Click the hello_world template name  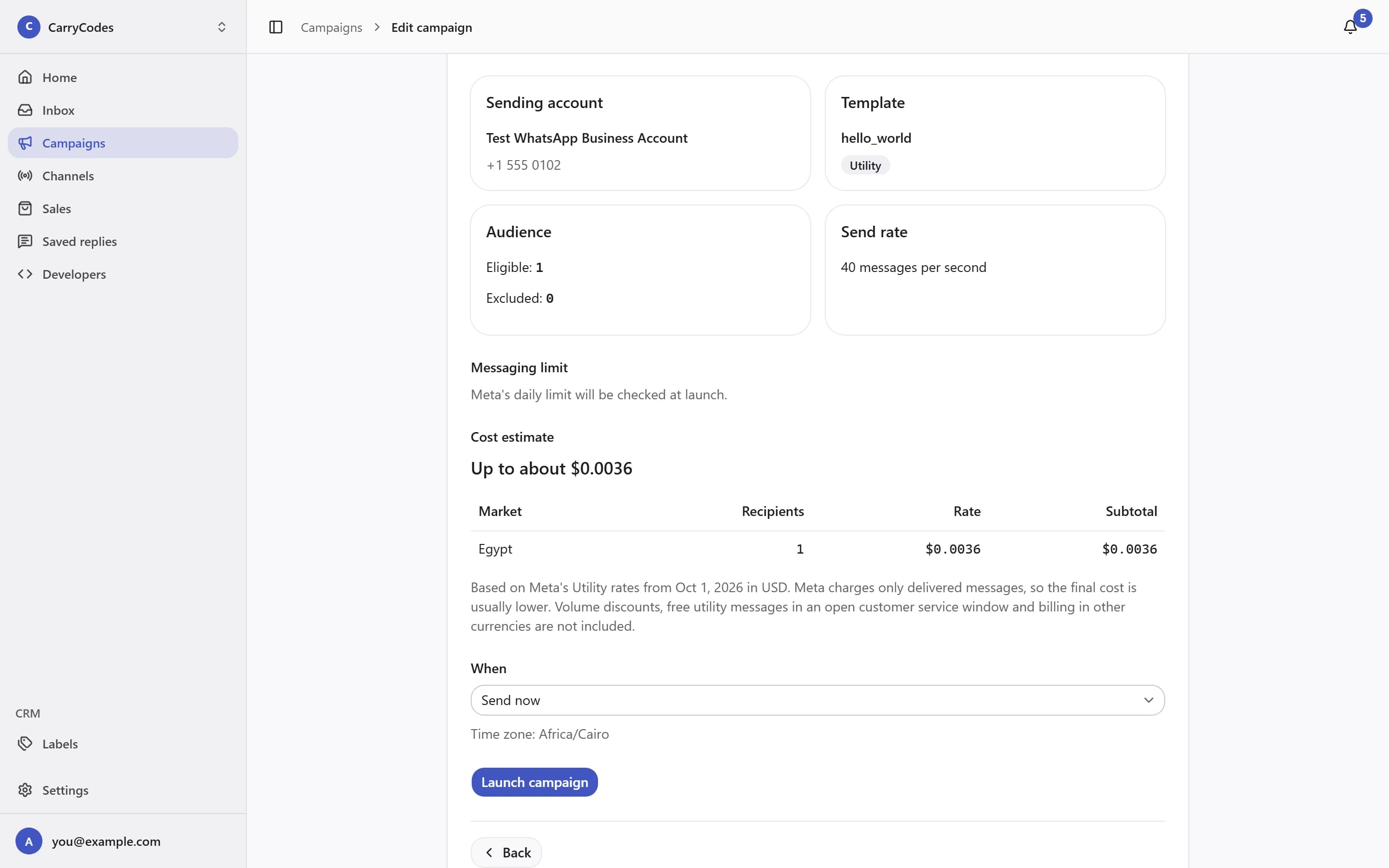pyautogui.click(x=876, y=138)
